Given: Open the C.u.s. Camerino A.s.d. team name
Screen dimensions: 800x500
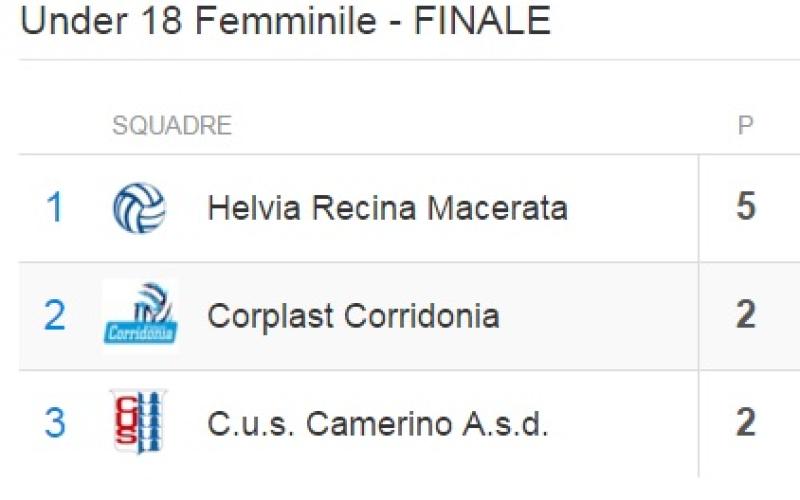Looking at the screenshot, I should pos(378,424).
